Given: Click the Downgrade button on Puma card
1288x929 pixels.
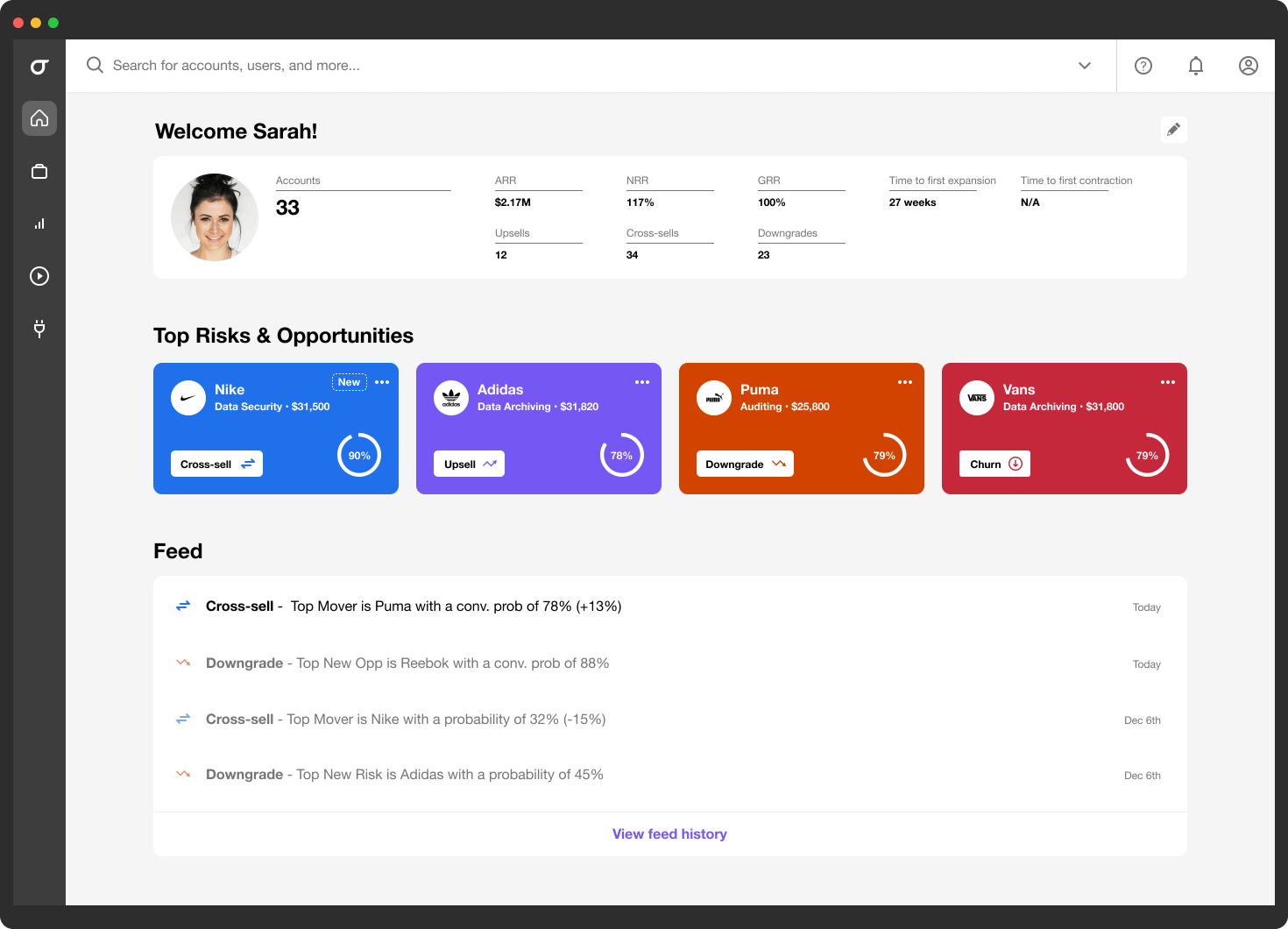Looking at the screenshot, I should 745,464.
